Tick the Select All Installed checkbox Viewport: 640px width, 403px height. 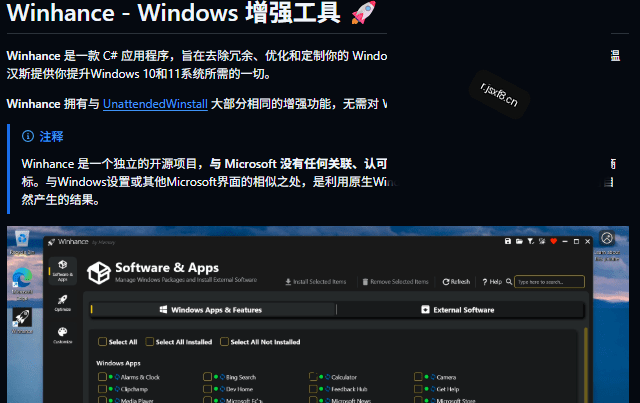(149, 341)
